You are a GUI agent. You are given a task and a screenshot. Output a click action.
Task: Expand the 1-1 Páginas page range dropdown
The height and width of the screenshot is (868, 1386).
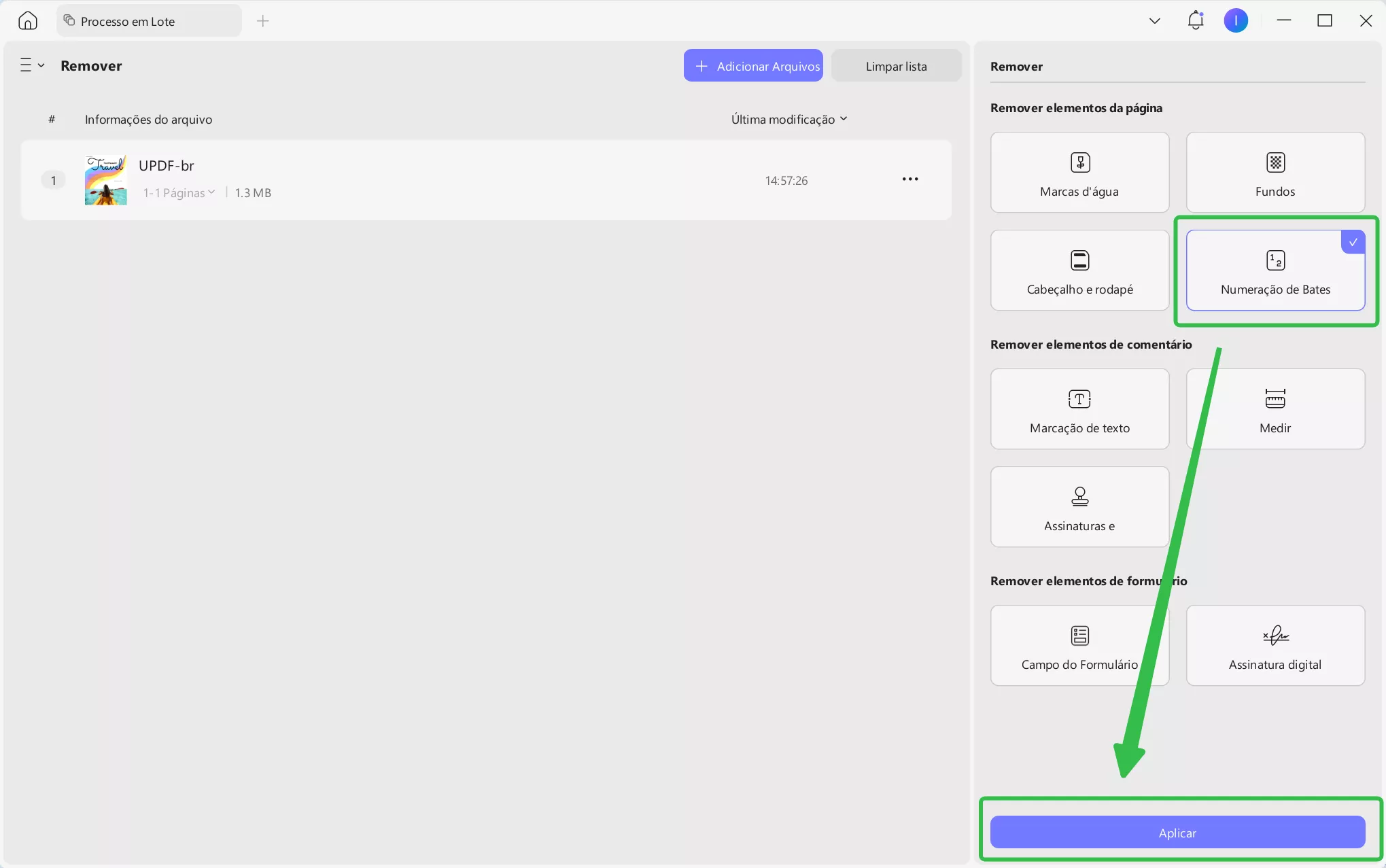point(179,193)
